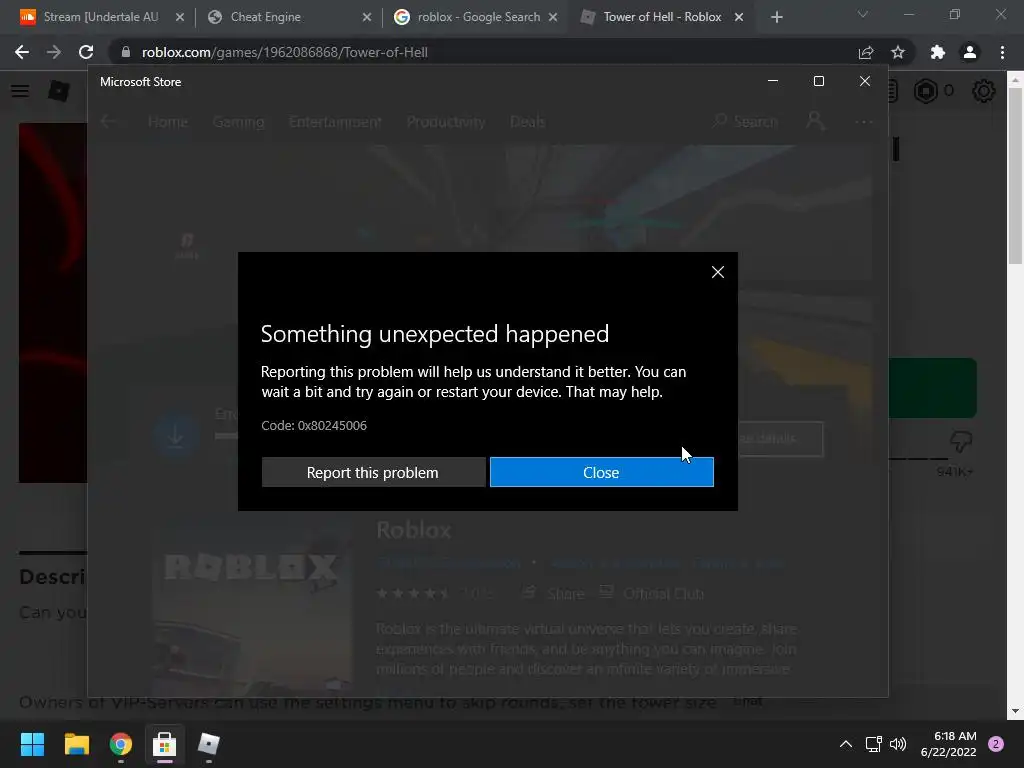Click the download arrow icon in Store
1024x768 pixels.
pos(176,436)
